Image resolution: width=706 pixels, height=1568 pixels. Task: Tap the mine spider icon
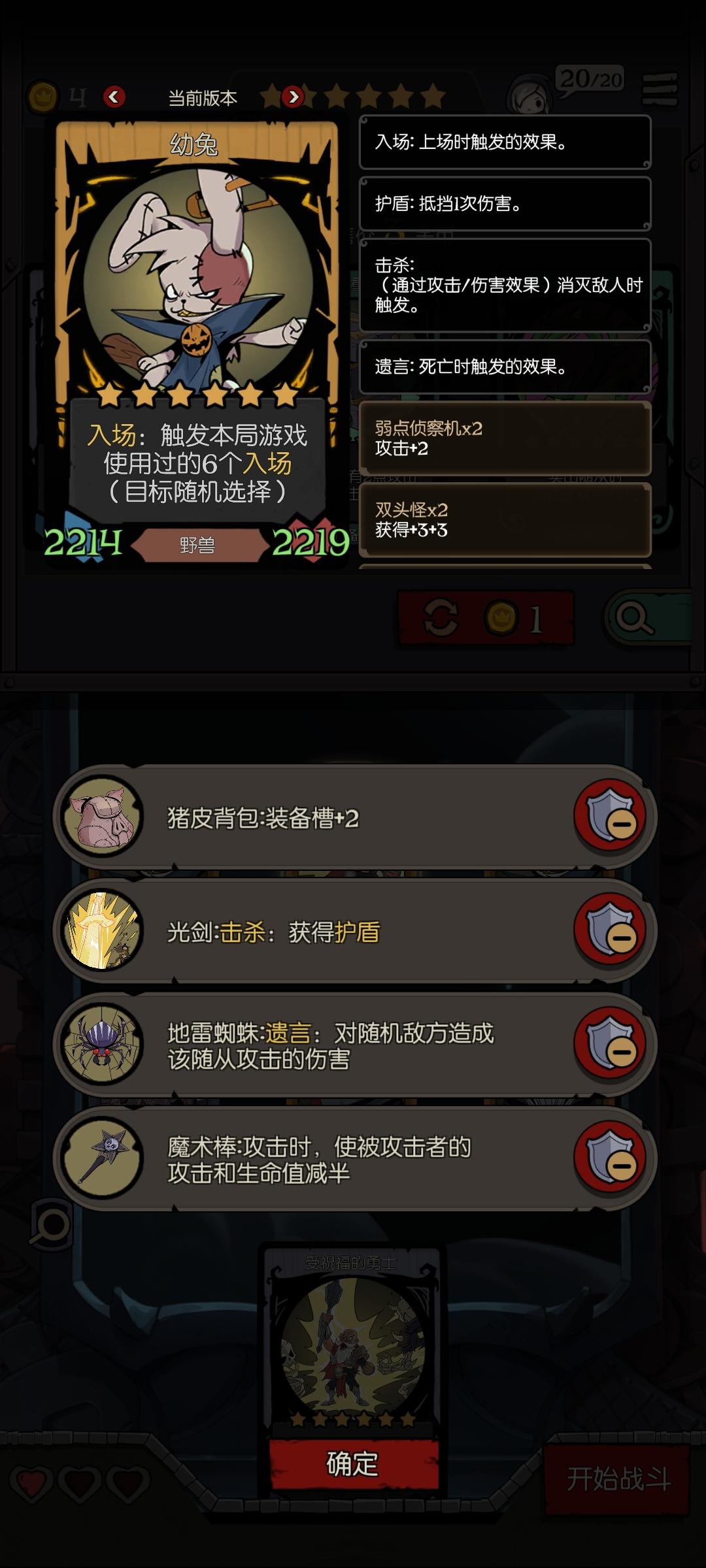click(x=102, y=1044)
